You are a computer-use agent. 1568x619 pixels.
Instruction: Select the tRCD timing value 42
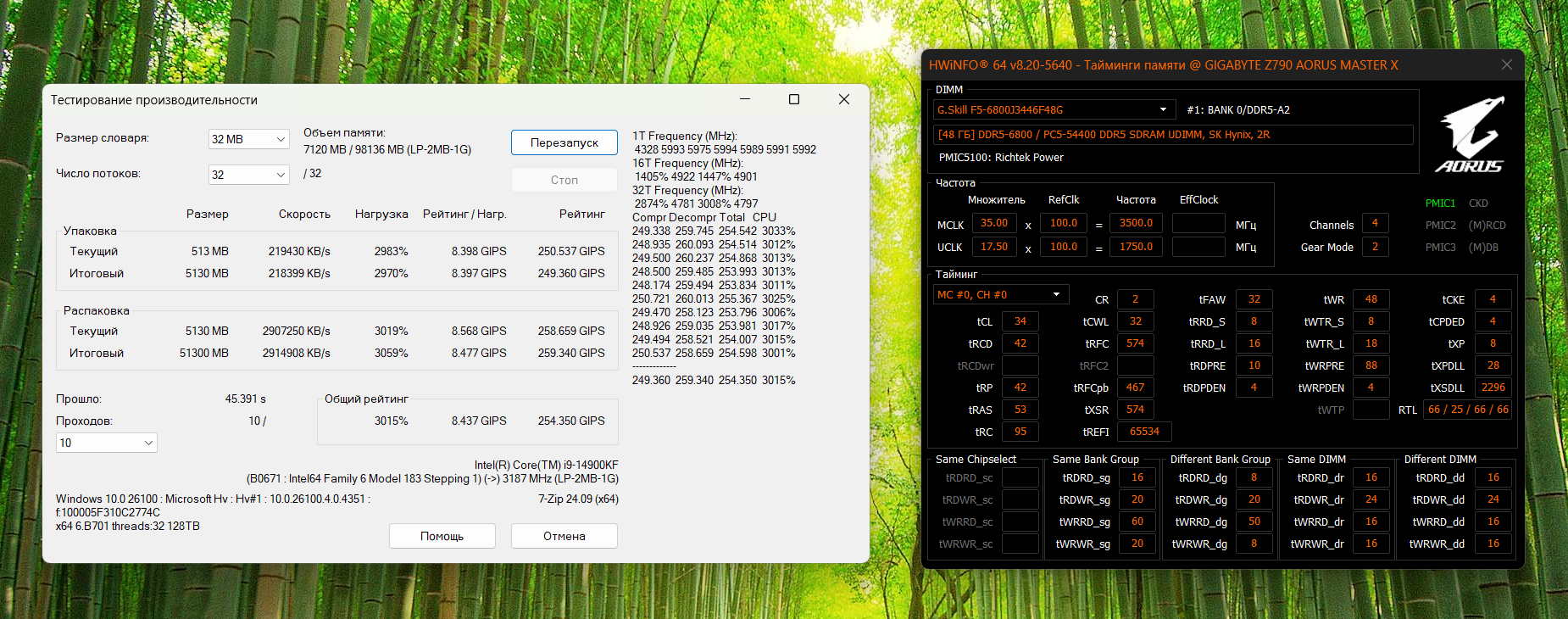click(x=1020, y=343)
